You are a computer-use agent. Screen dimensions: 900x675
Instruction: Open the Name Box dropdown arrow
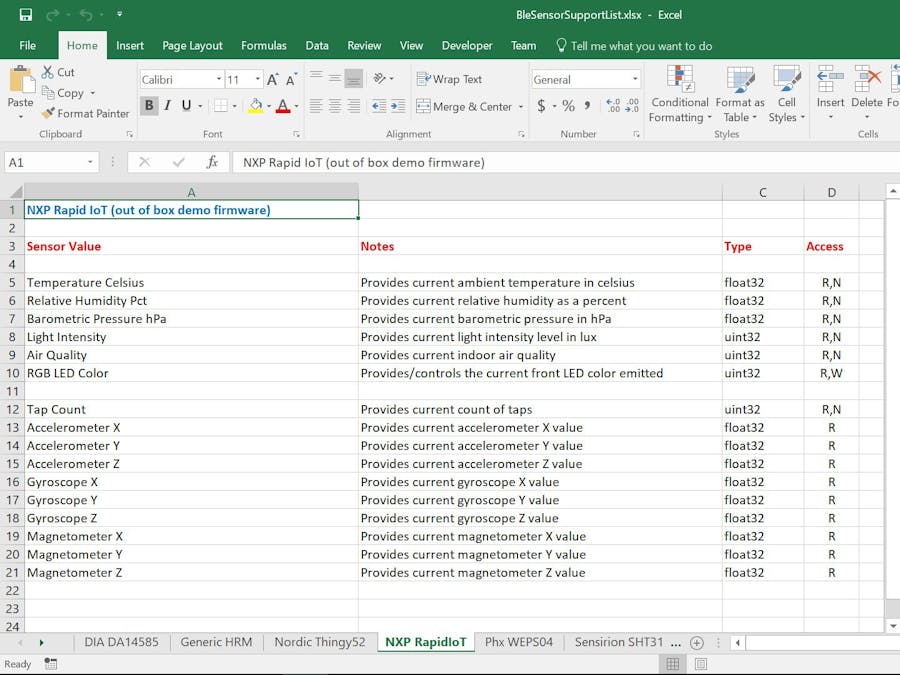90,162
